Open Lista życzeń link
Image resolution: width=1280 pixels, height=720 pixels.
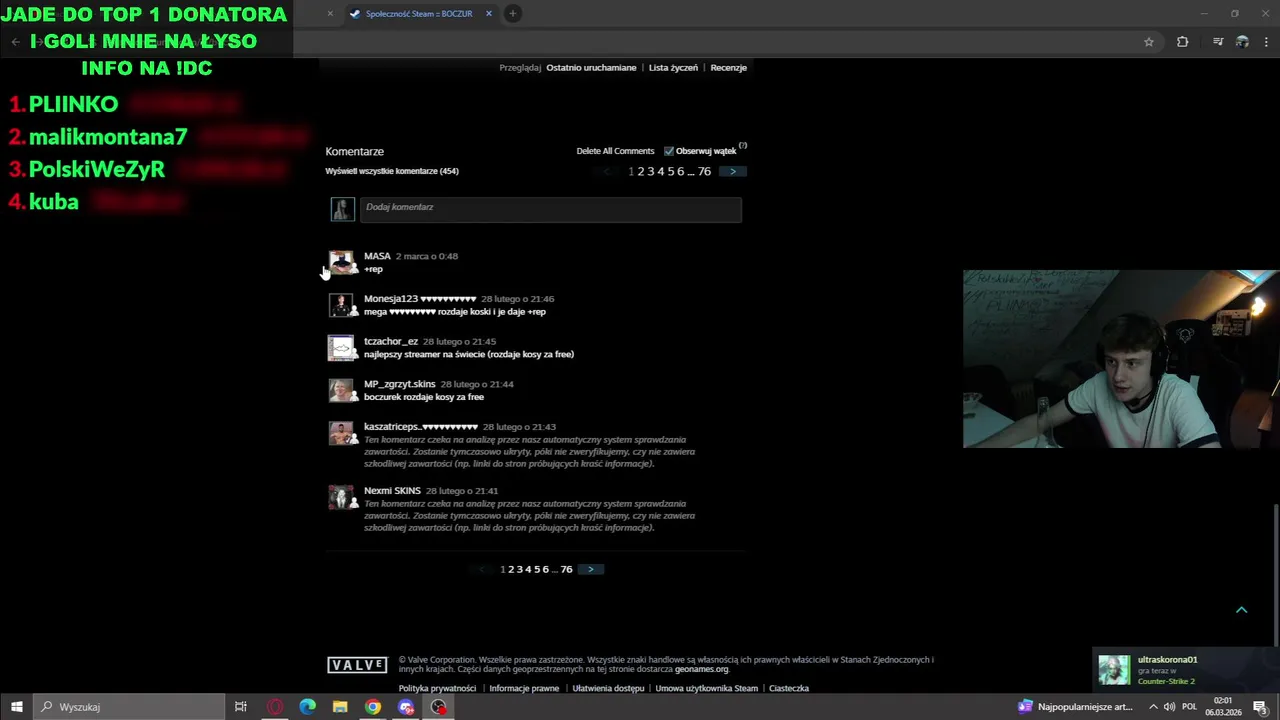[x=673, y=68]
